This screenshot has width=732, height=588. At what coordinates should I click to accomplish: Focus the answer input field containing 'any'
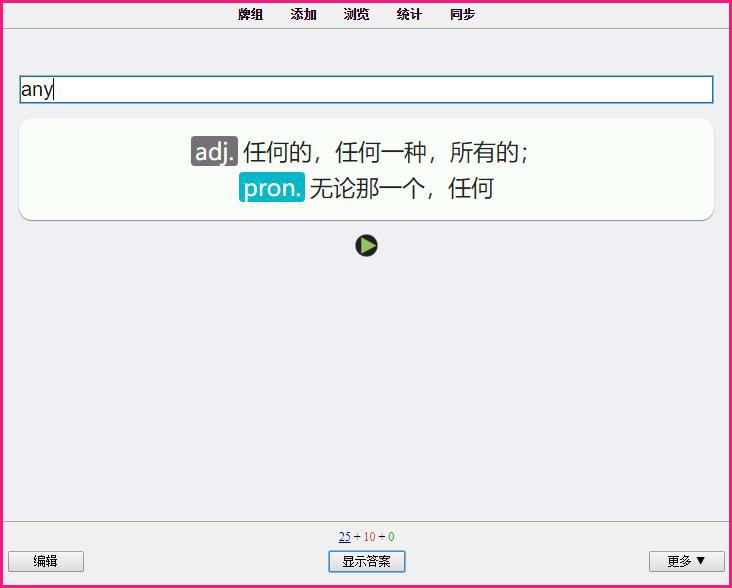tap(366, 89)
